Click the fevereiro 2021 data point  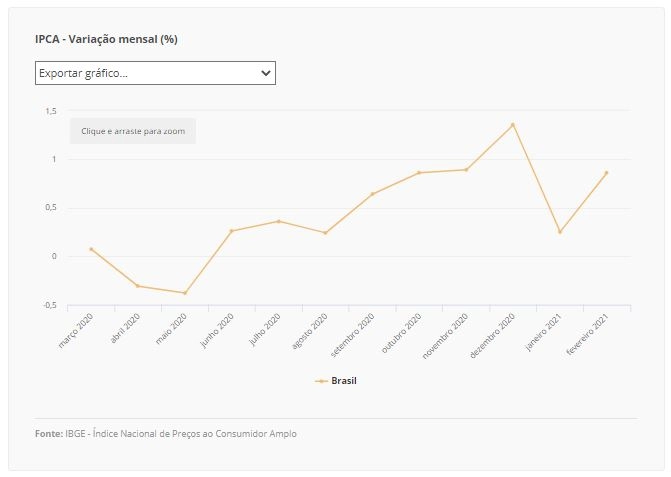(x=606, y=173)
